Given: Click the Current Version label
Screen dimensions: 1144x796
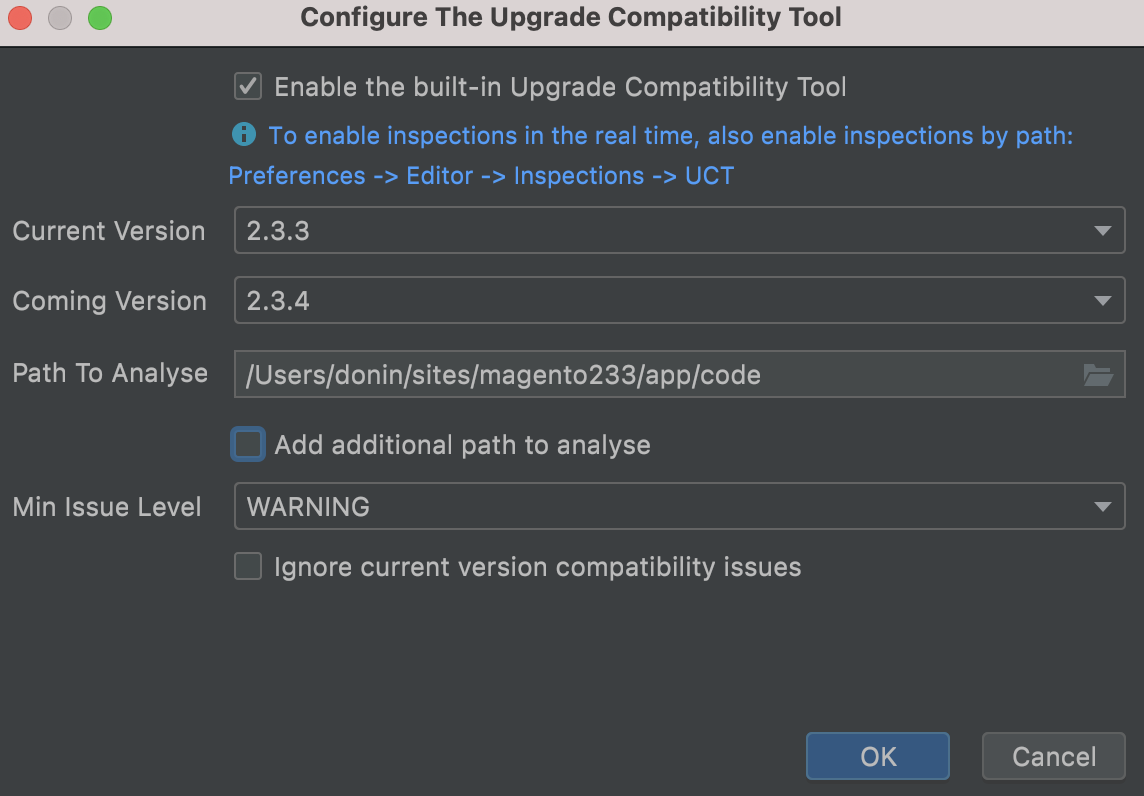Looking at the screenshot, I should tap(109, 231).
